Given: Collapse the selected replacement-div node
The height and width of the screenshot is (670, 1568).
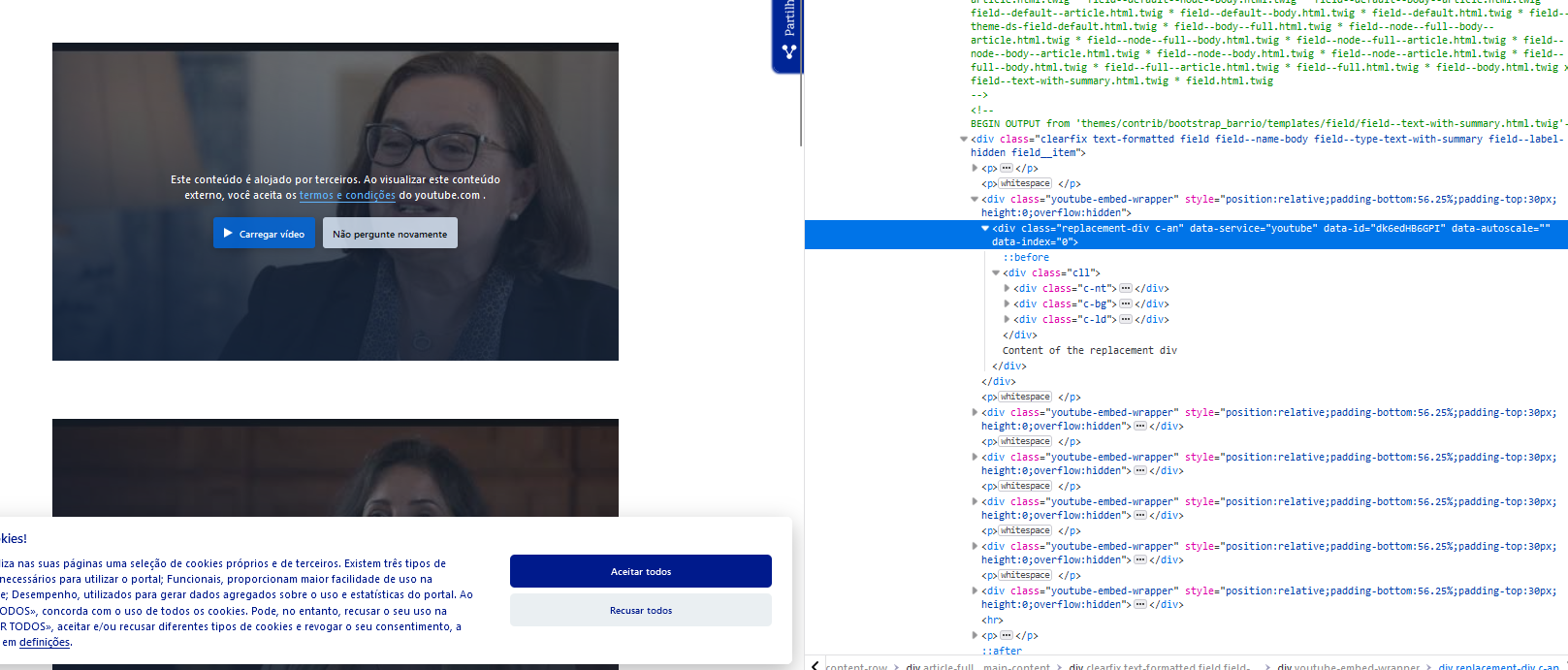Looking at the screenshot, I should [x=985, y=229].
